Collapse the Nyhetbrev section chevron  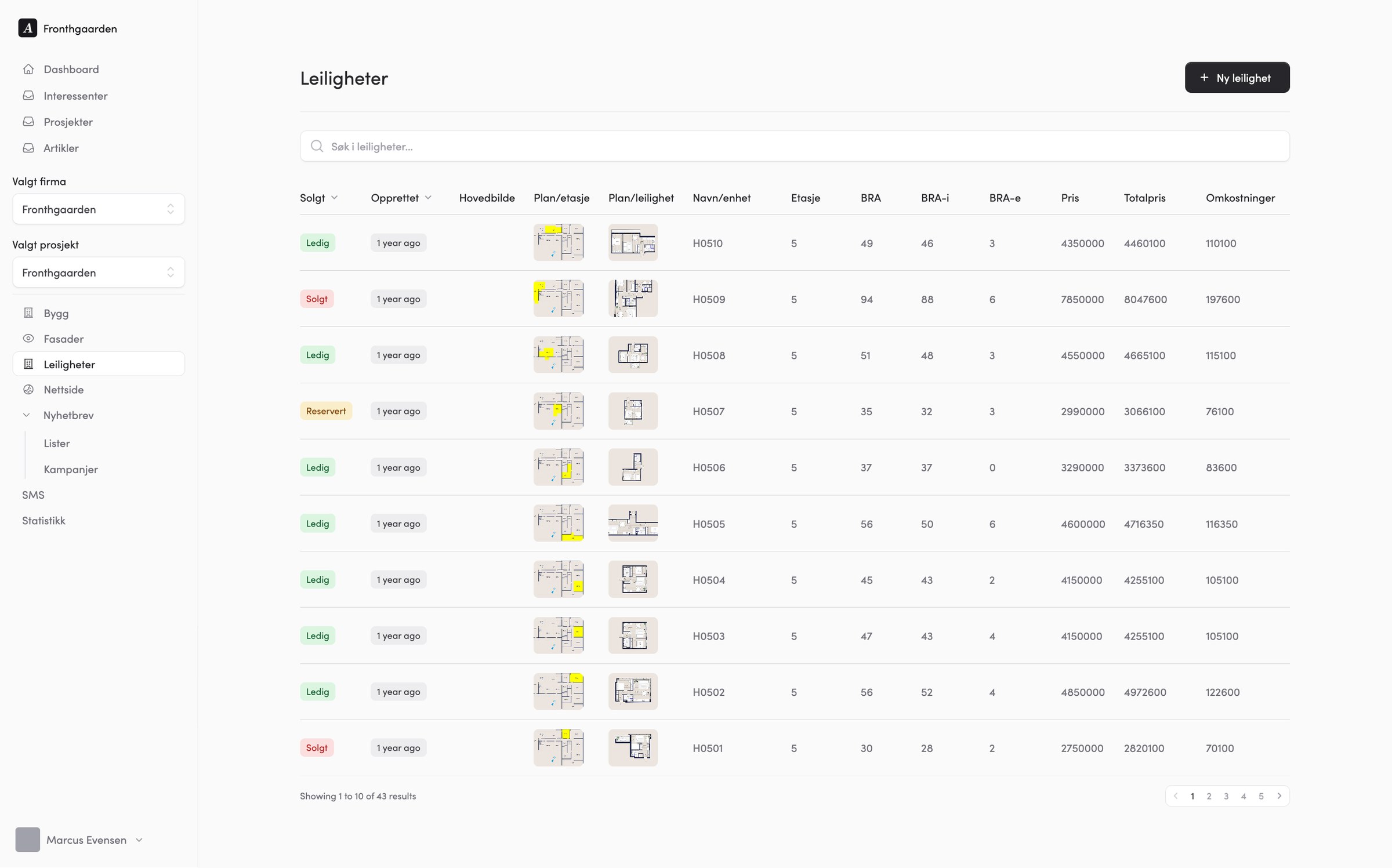coord(27,415)
